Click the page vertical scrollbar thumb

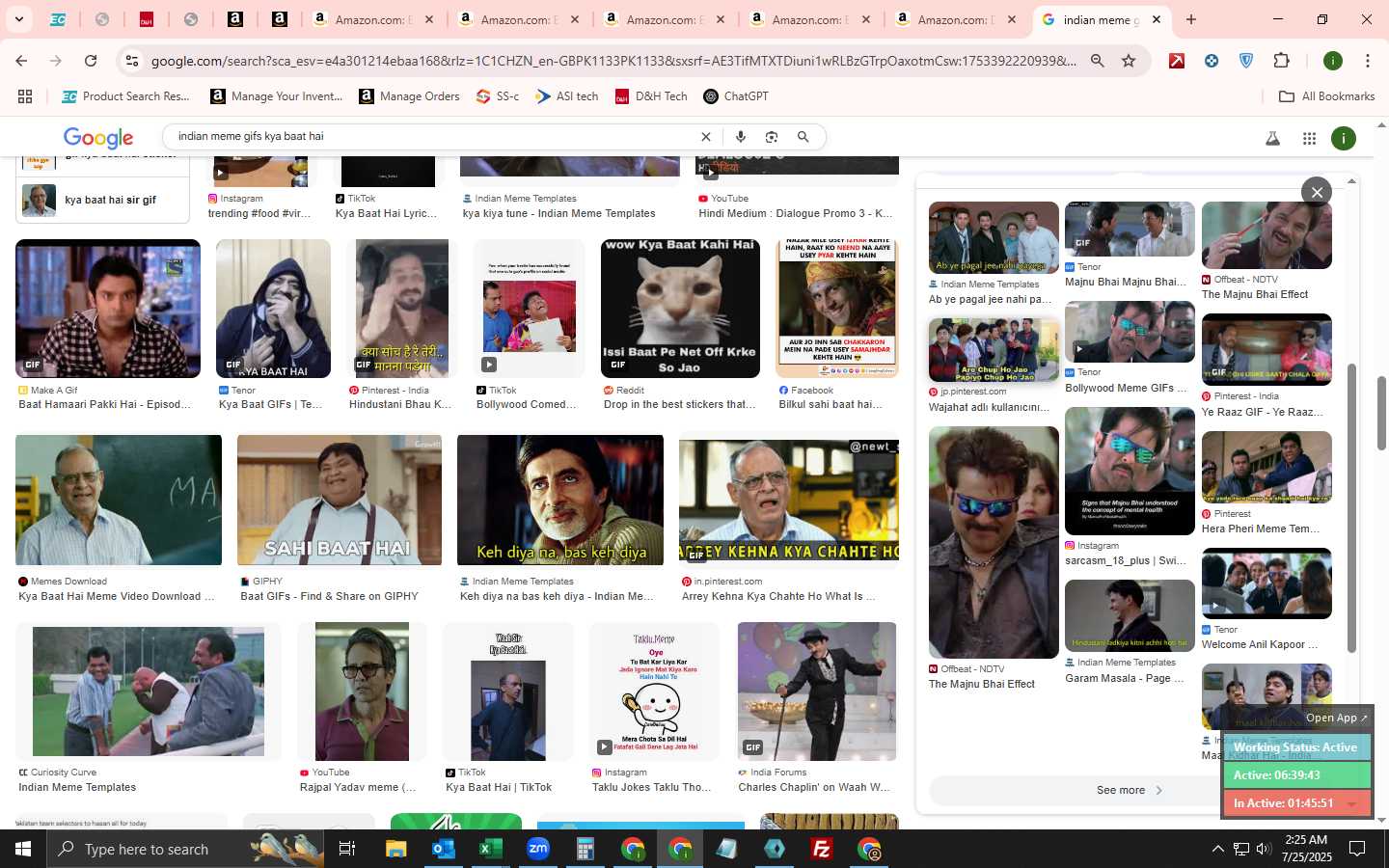[1381, 413]
